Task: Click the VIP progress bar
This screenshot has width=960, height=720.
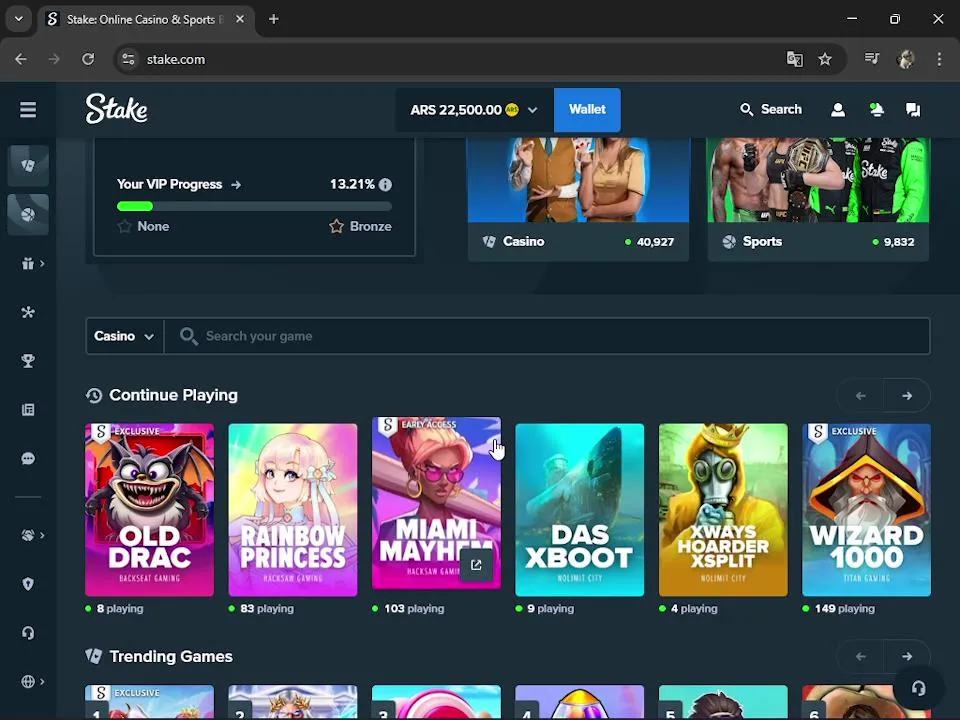Action: tap(254, 206)
